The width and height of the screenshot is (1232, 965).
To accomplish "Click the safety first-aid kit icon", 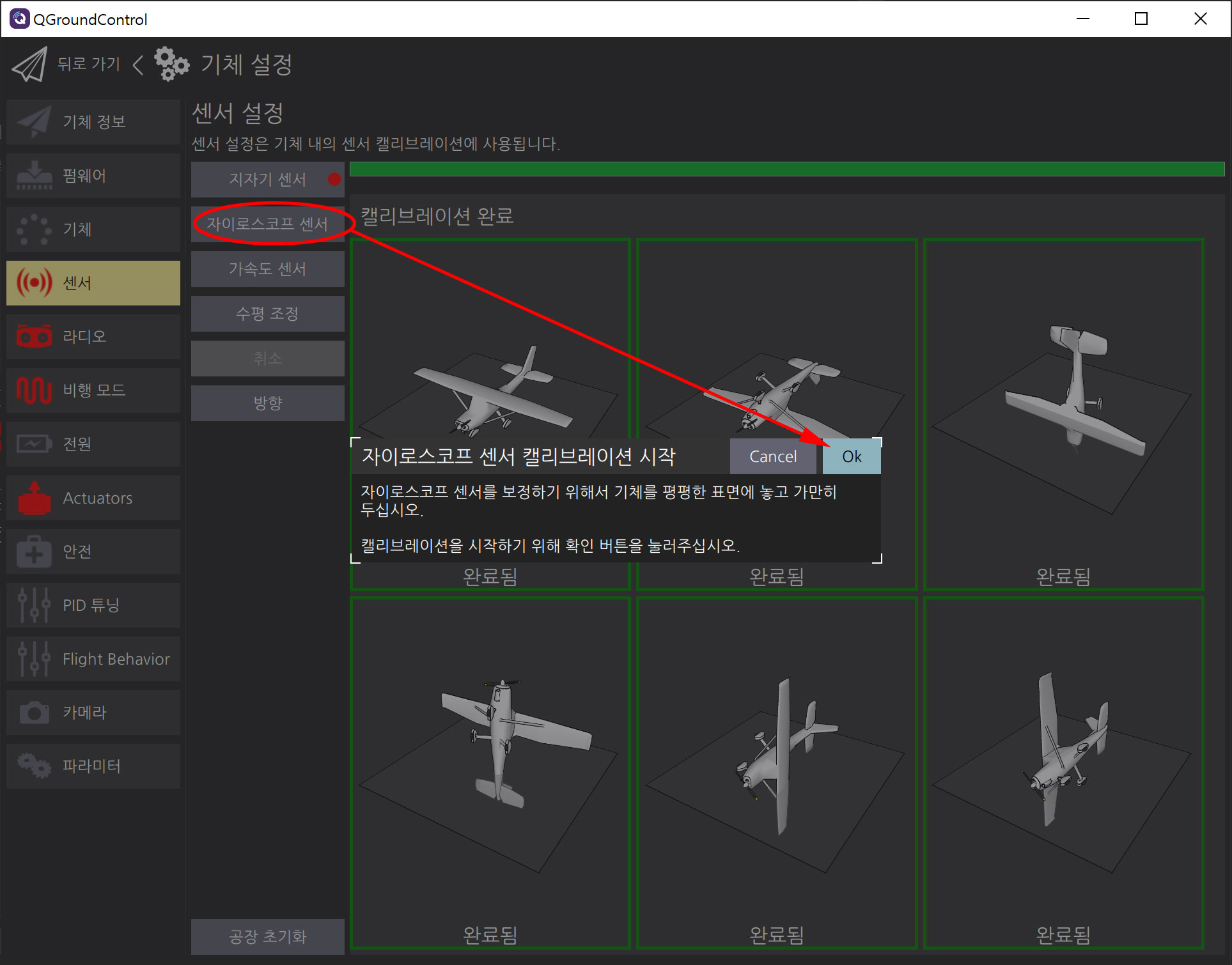I will pyautogui.click(x=34, y=552).
